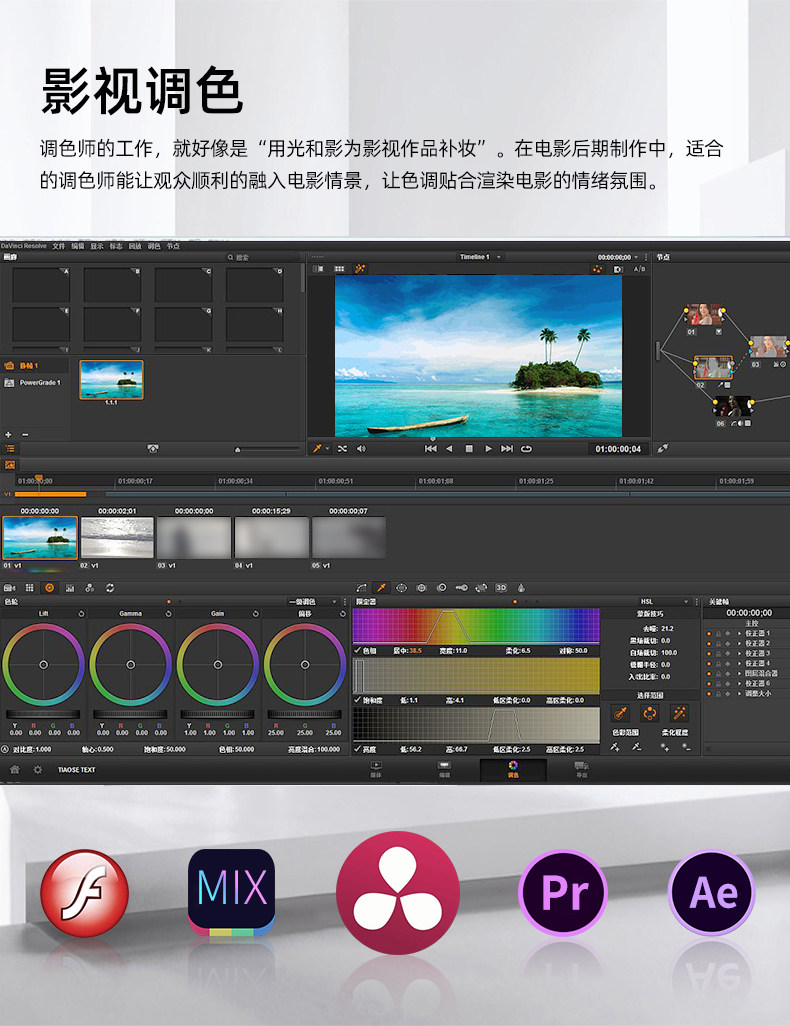The height and width of the screenshot is (1026, 790).
Task: Expand the 校正器 3 keyframe row
Action: pos(739,653)
